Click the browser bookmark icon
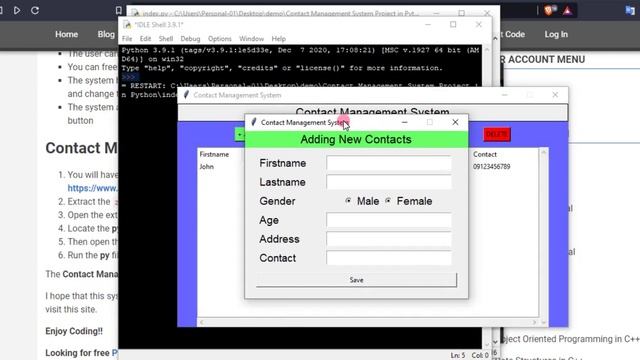640x360 pixels. click(118, 10)
